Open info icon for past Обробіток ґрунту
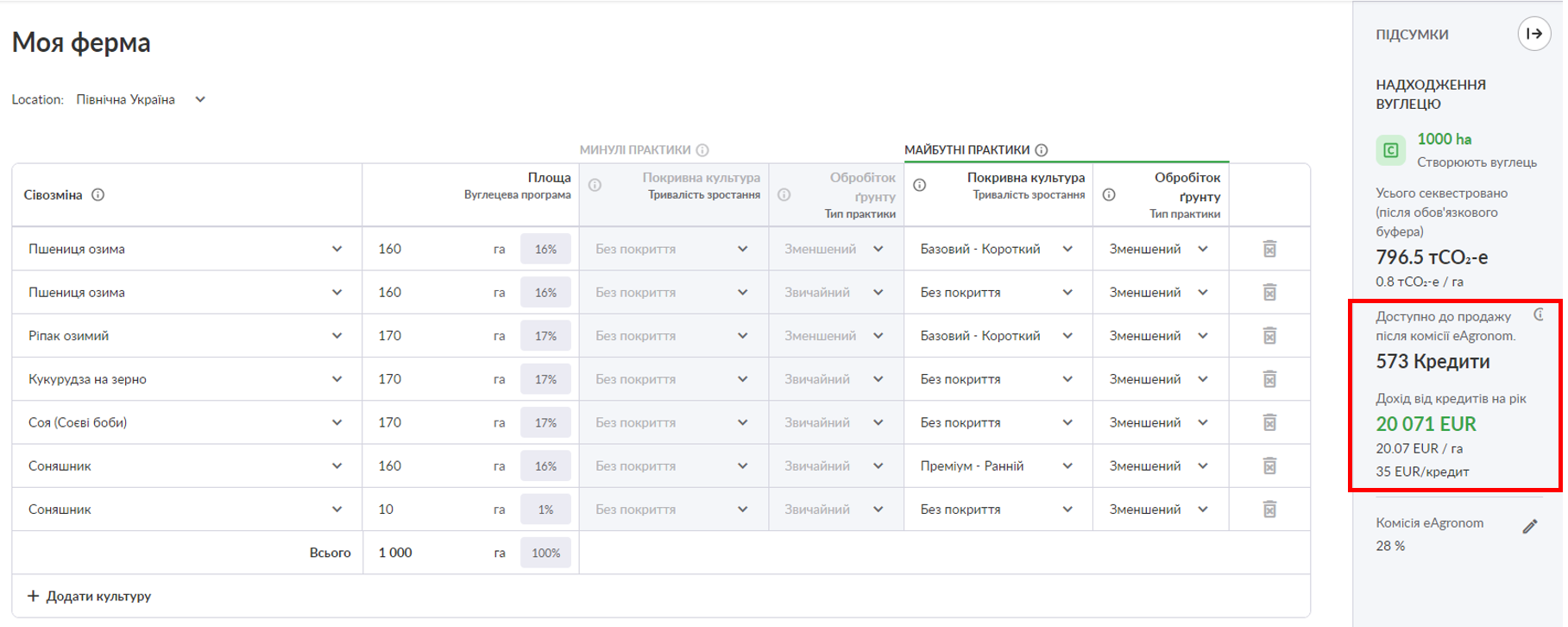 (x=784, y=194)
